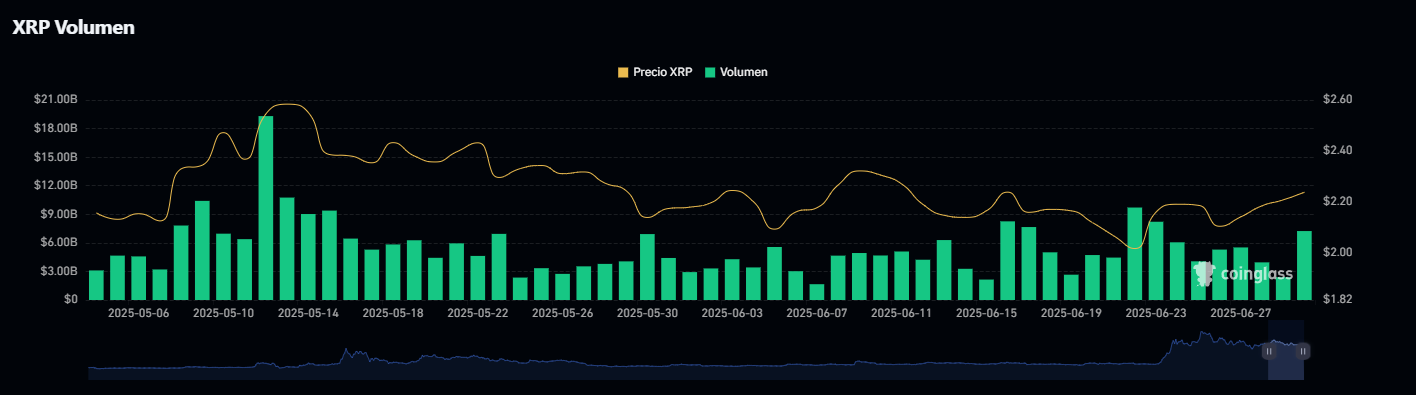
Task: Click the $18.00B volume axis label
Action: [x=55, y=128]
